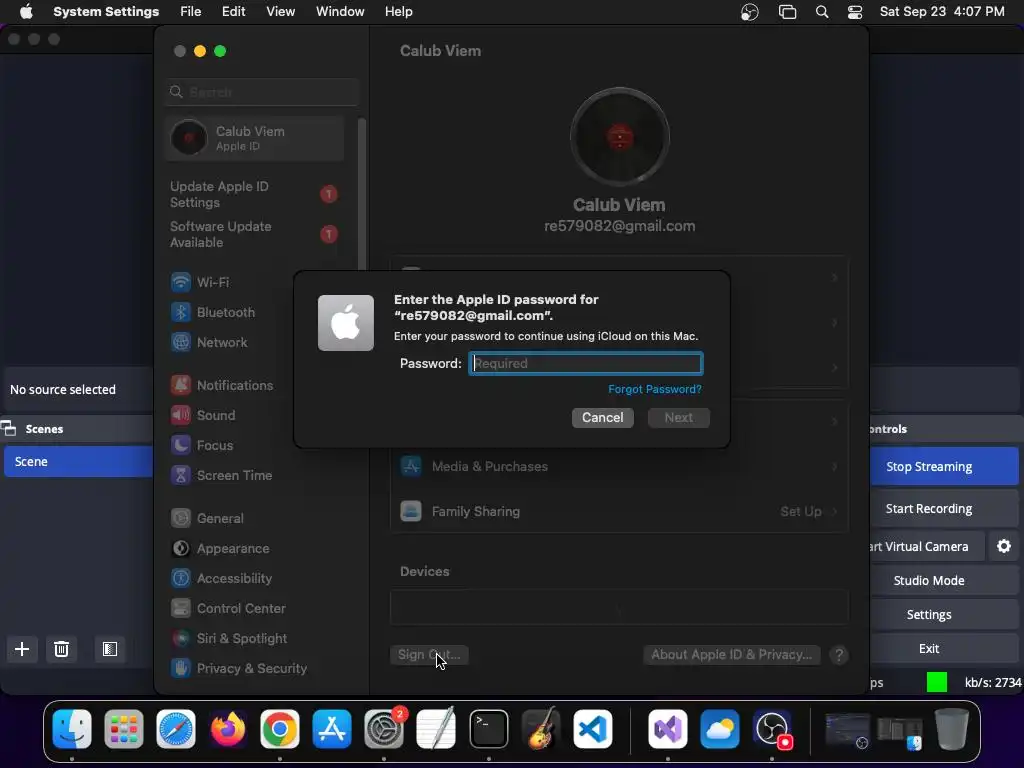
Task: Open Google Chrome from the Dock
Action: [280, 729]
